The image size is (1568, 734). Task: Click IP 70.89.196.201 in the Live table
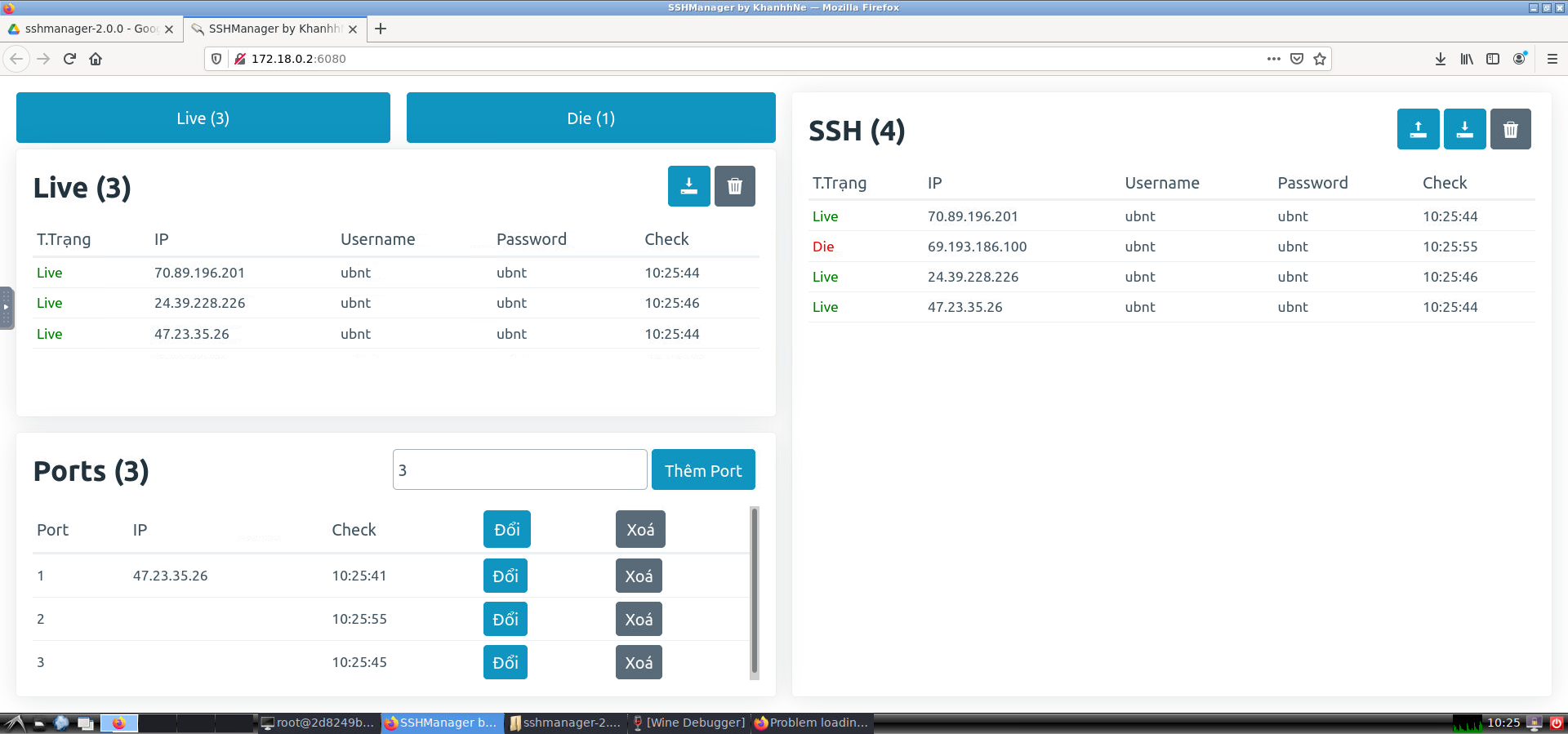coord(199,273)
